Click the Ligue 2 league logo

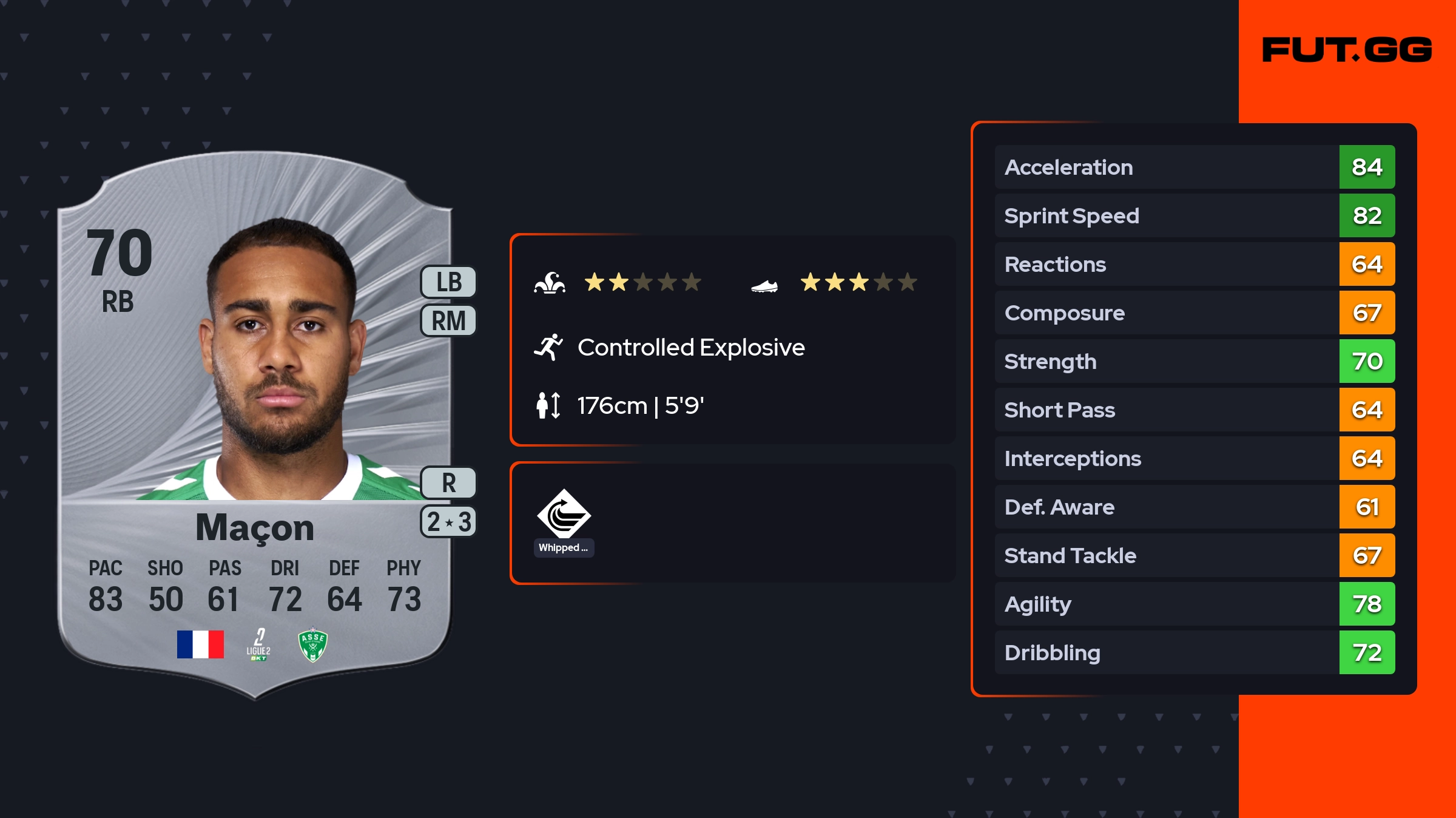coord(258,644)
